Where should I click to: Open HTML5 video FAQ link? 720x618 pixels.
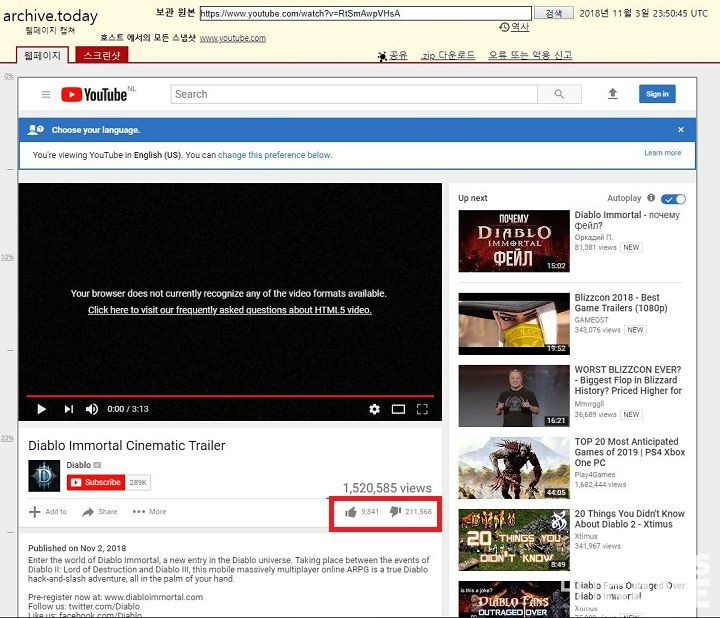point(230,310)
